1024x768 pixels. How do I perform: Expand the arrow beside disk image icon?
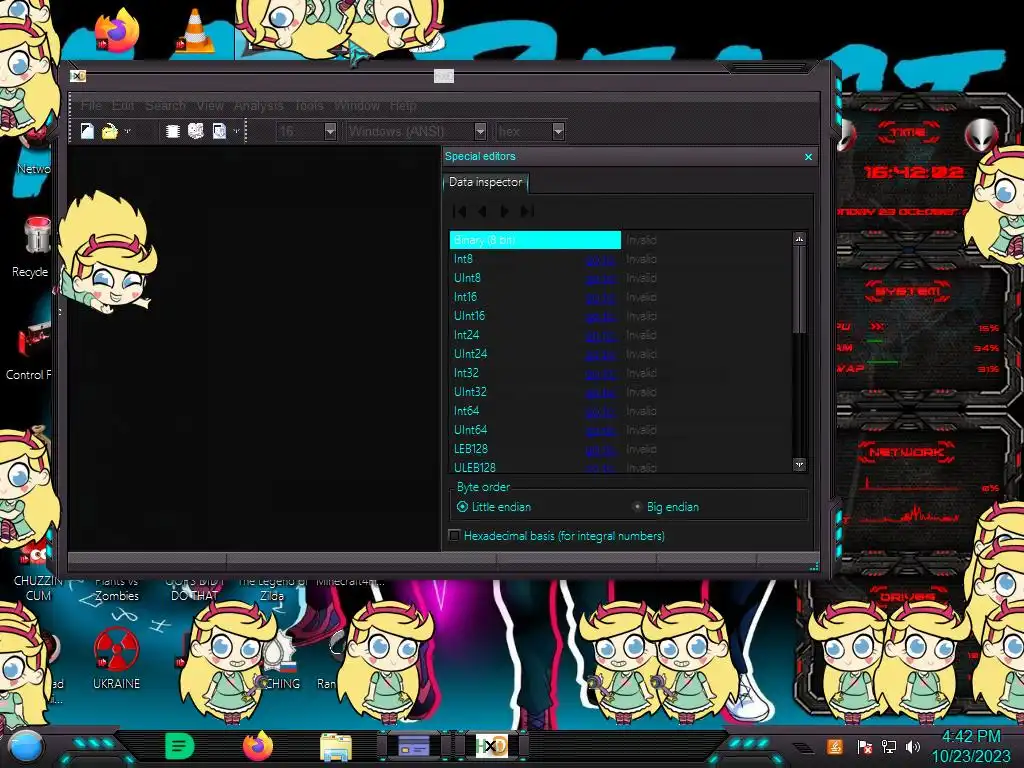[236, 131]
